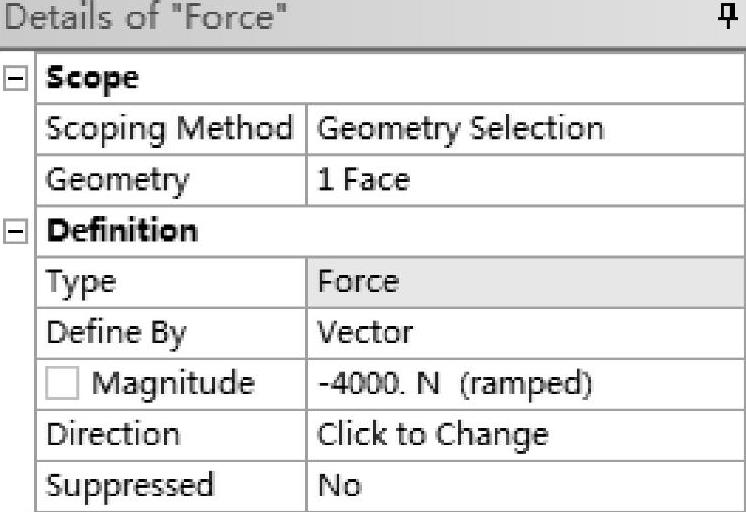Viewport: 746px width, 512px height.
Task: Click the Define By property label
Action: pyautogui.click(x=116, y=333)
